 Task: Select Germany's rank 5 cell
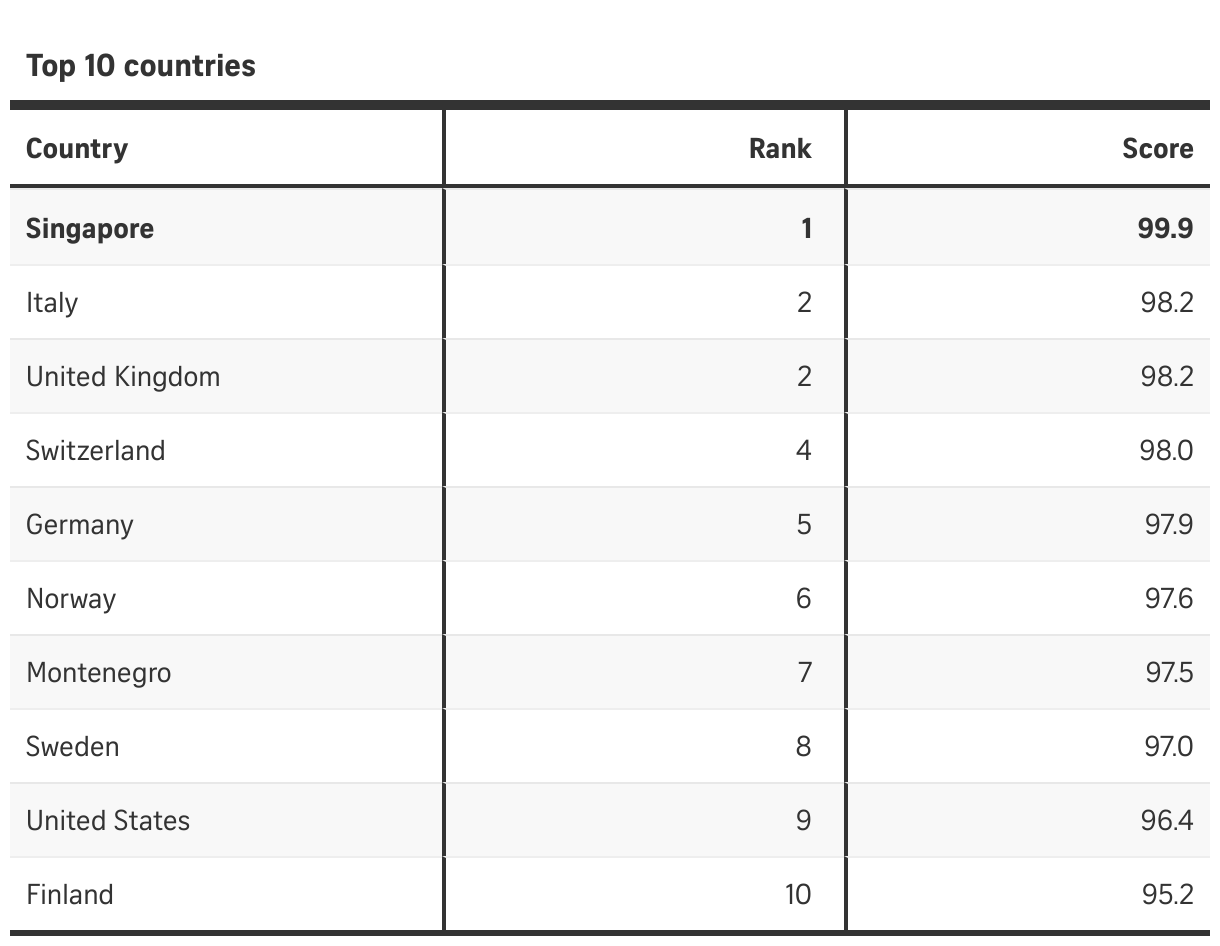[x=803, y=524]
